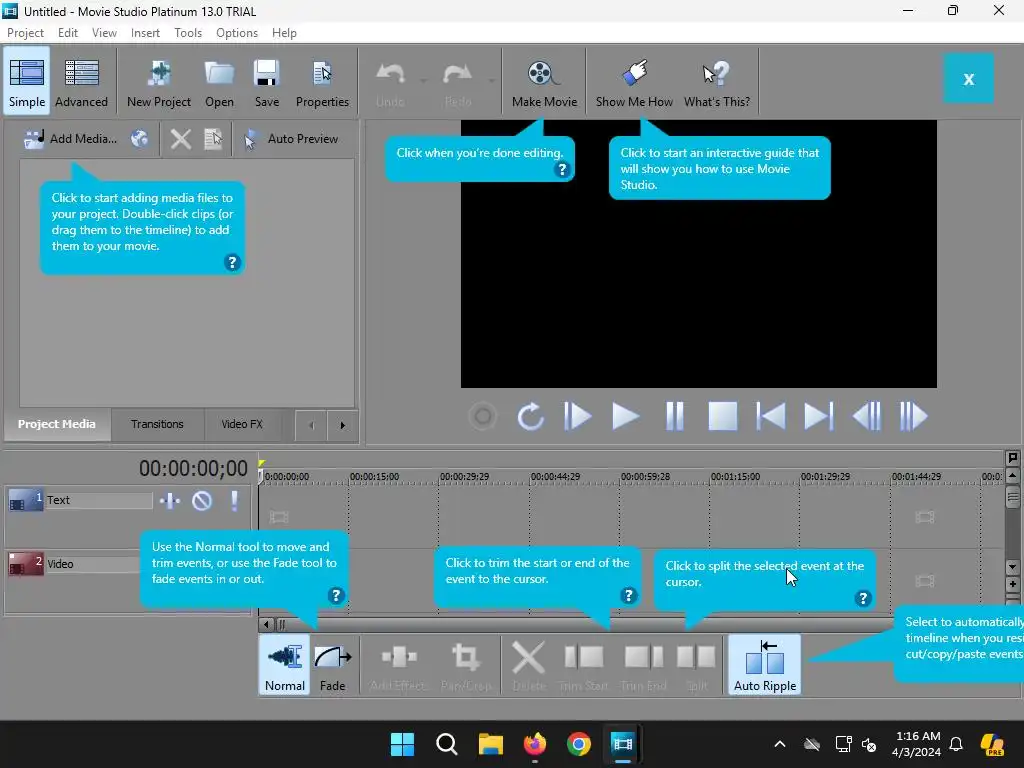Viewport: 1024px width, 768px height.
Task: Open help in the Add Media tip
Action: click(x=232, y=263)
